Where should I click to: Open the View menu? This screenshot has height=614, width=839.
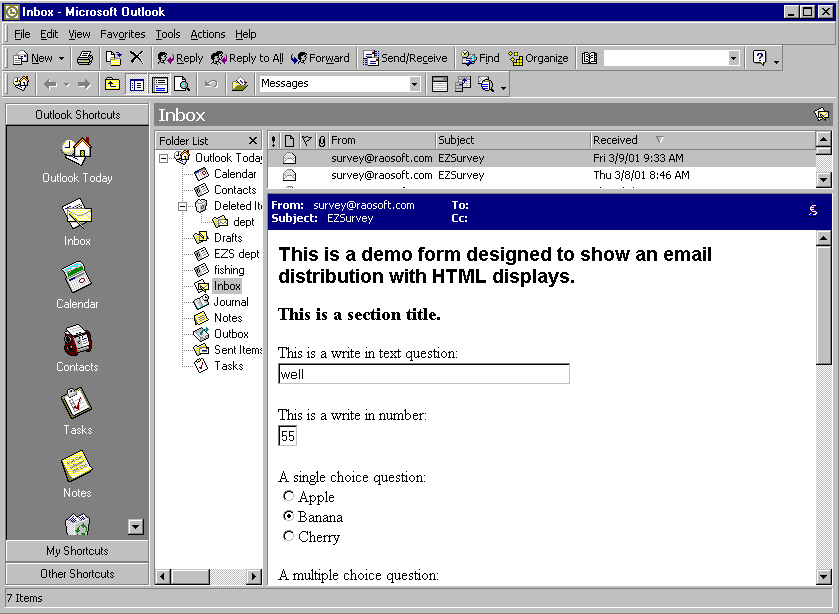tap(79, 34)
